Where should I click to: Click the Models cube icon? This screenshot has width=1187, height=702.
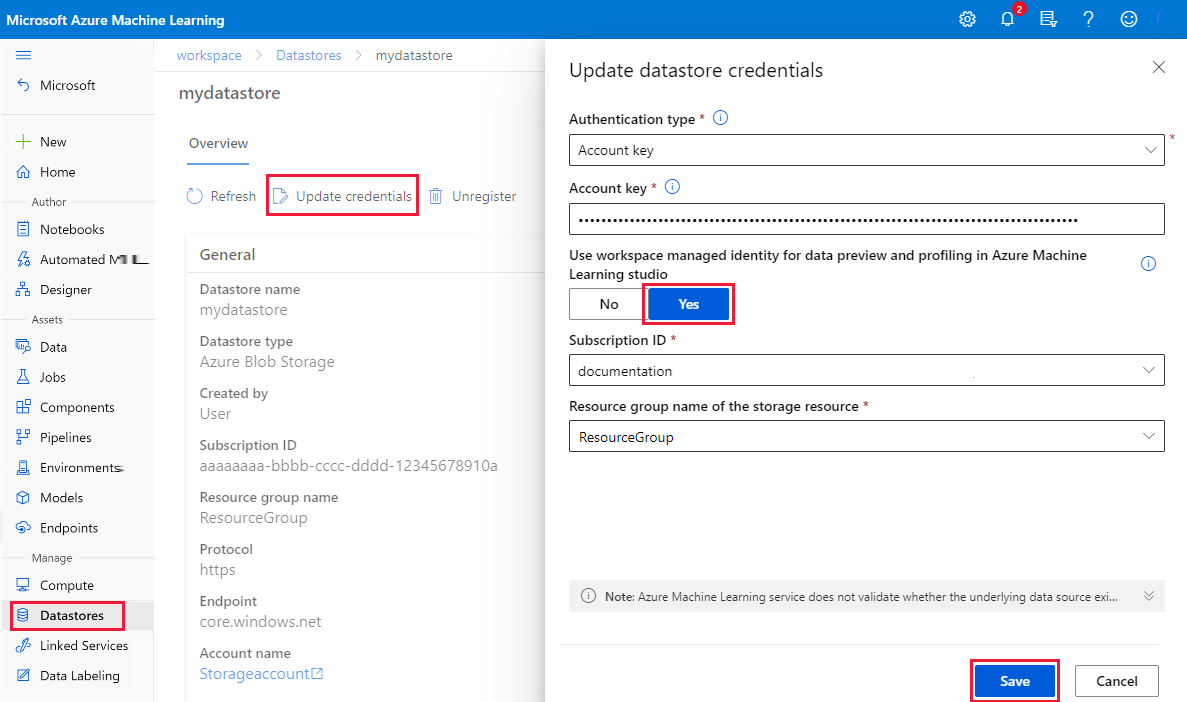23,498
